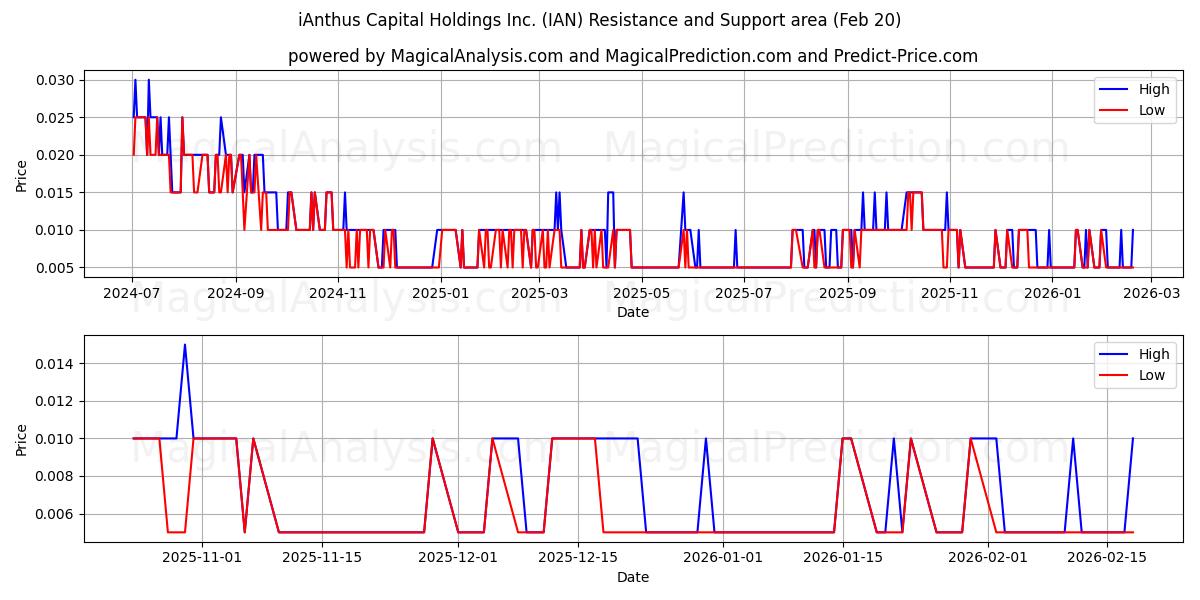This screenshot has width=1200, height=600.
Task: Click the 0.020 price tick on the top chart
Action: click(57, 155)
